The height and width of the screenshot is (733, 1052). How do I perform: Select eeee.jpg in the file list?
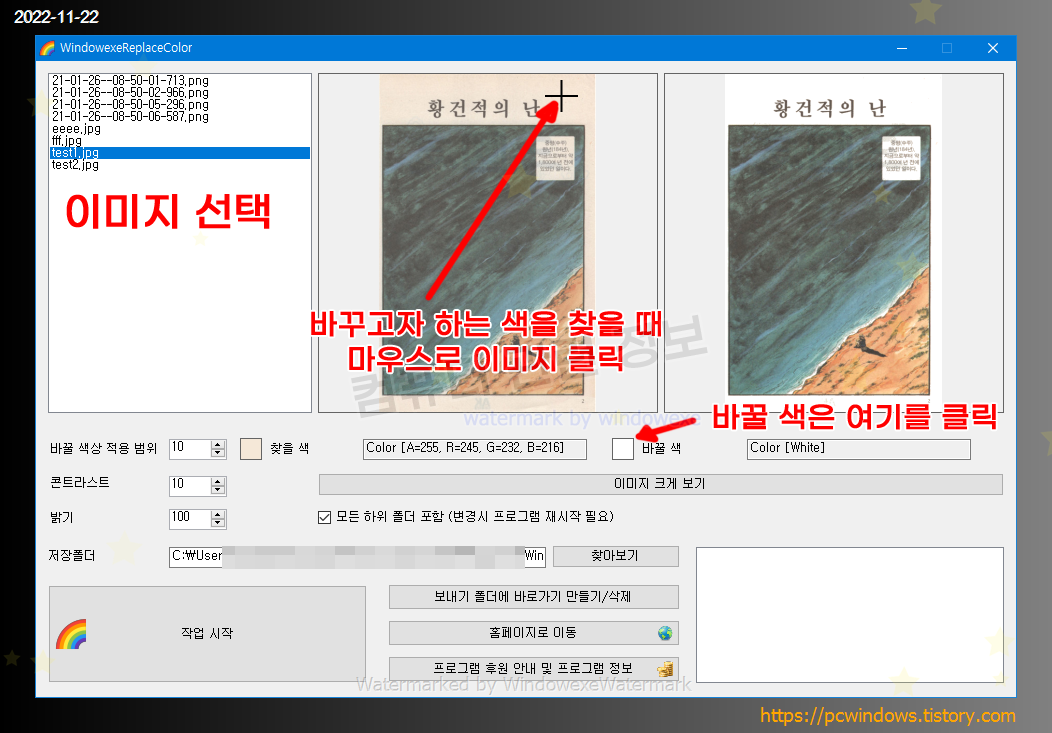[x=76, y=129]
